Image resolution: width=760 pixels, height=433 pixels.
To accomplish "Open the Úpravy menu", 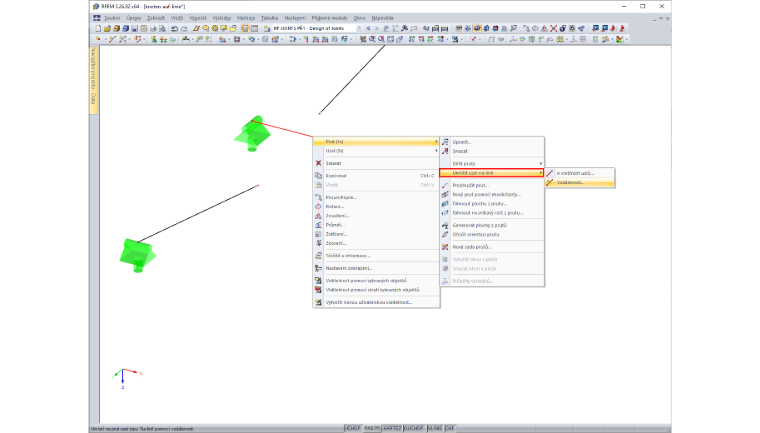I will (x=134, y=18).
